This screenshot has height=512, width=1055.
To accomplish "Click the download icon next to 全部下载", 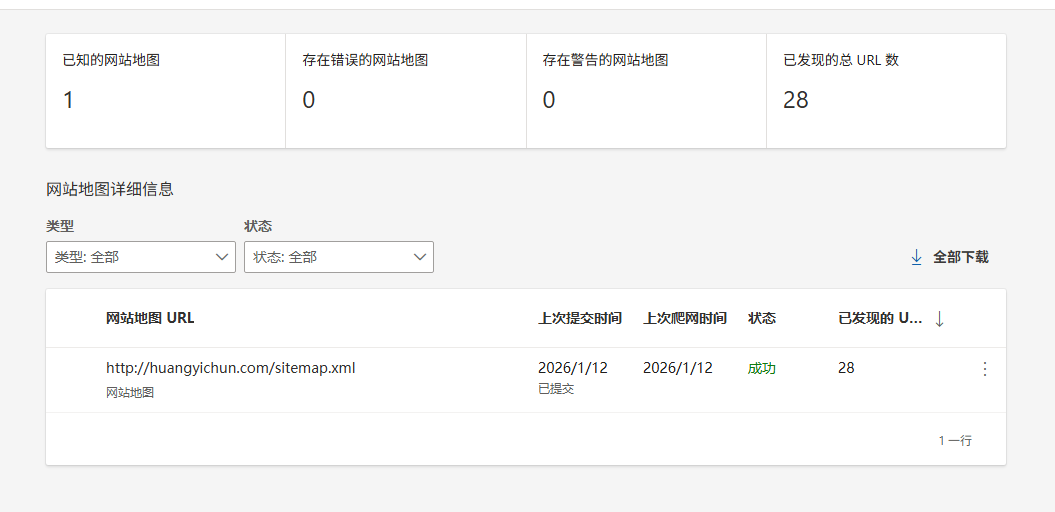I will 916,257.
